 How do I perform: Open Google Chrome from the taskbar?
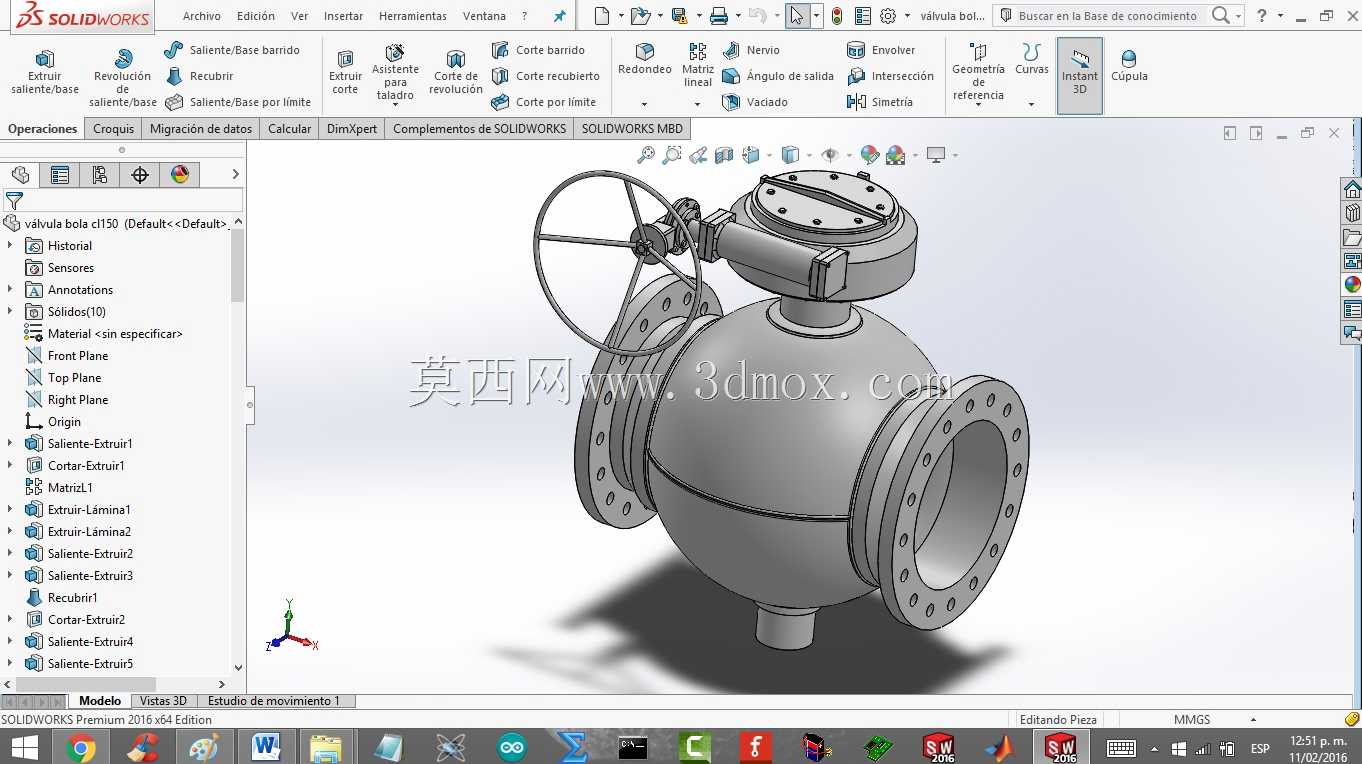pyautogui.click(x=81, y=746)
